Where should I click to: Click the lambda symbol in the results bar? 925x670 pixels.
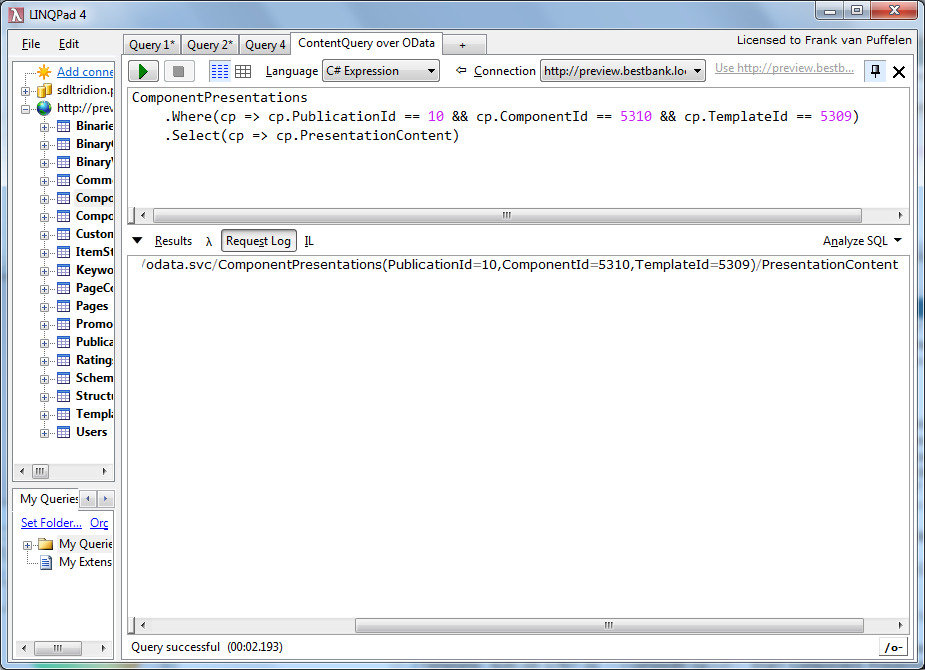coord(209,241)
